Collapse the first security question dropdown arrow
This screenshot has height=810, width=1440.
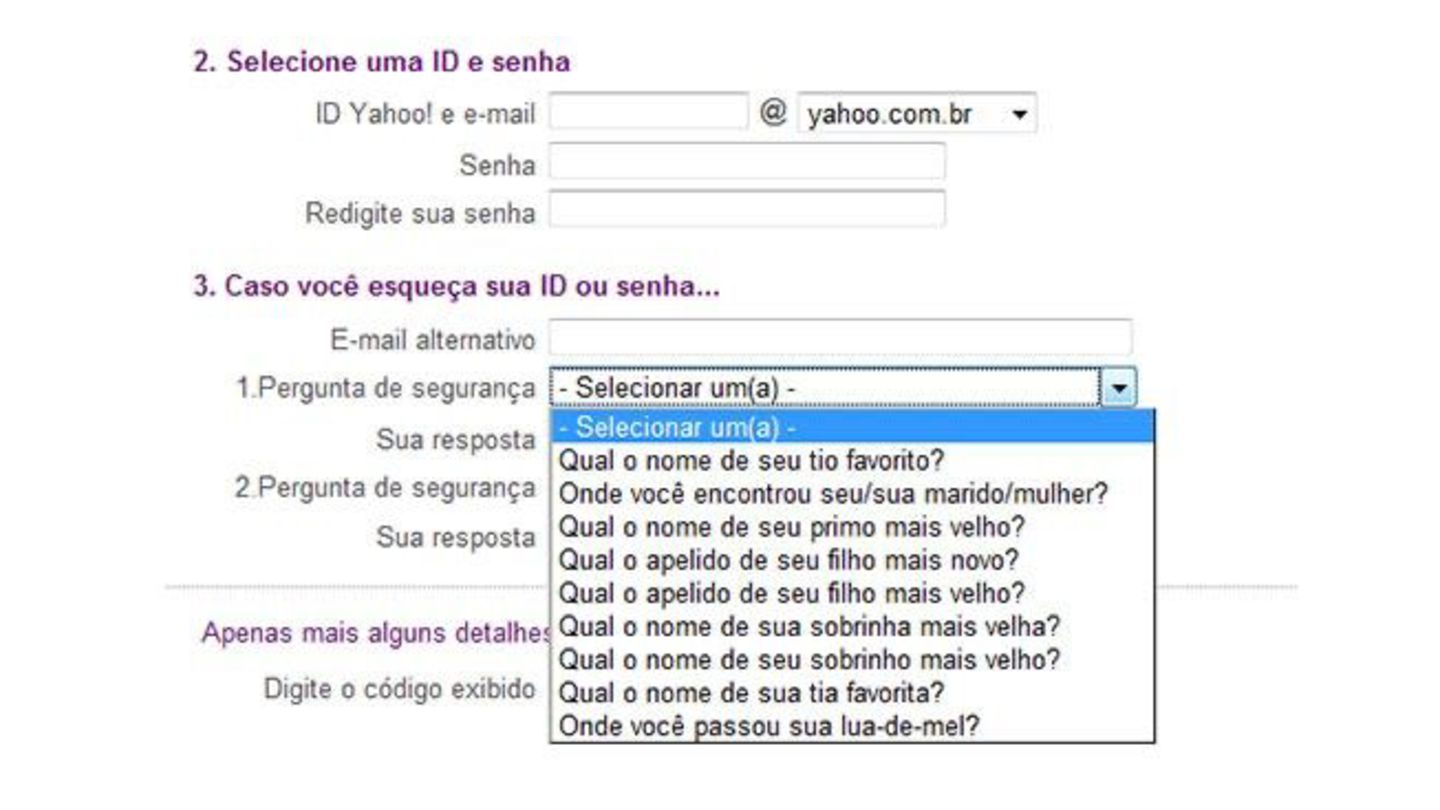(x=1118, y=387)
